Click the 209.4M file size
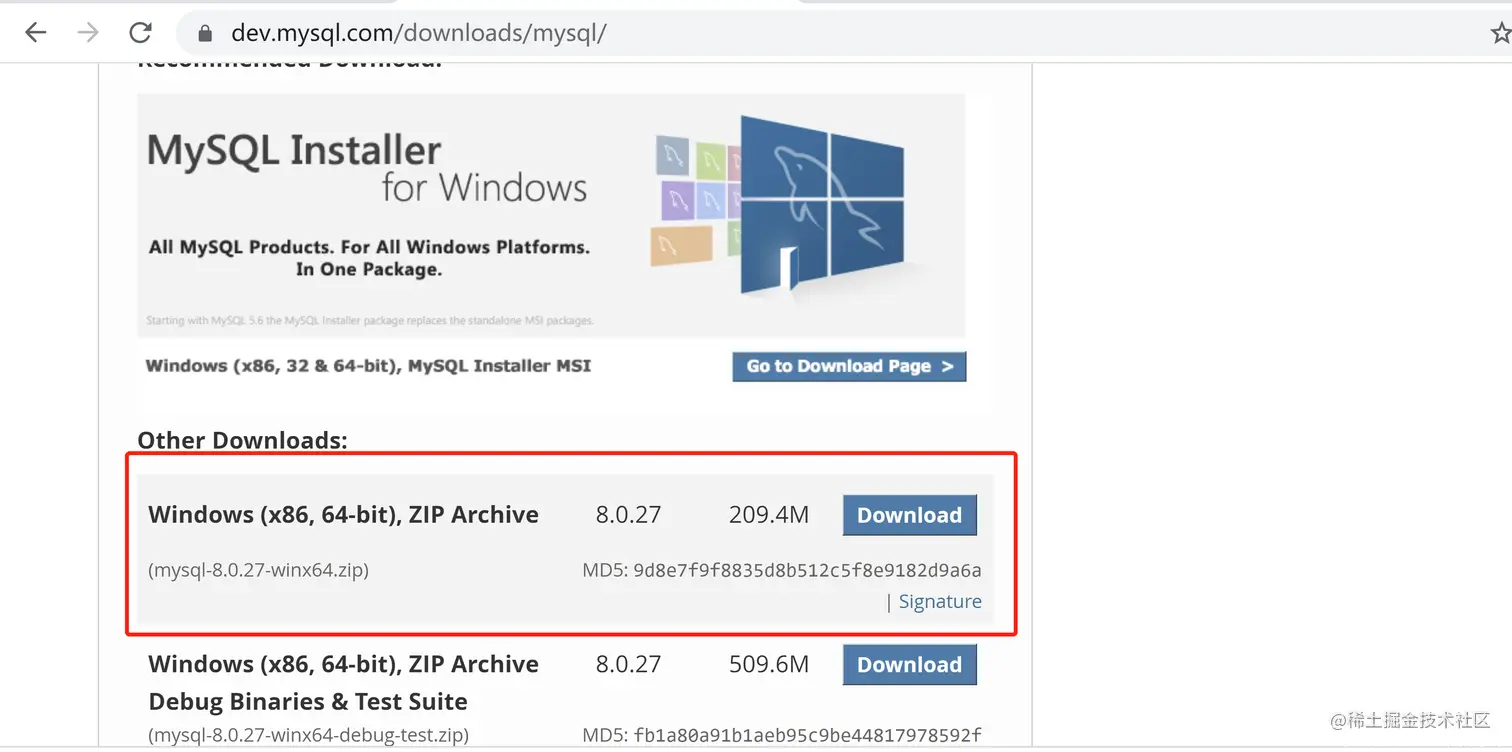Viewport: 1512px width, 752px height. [769, 515]
